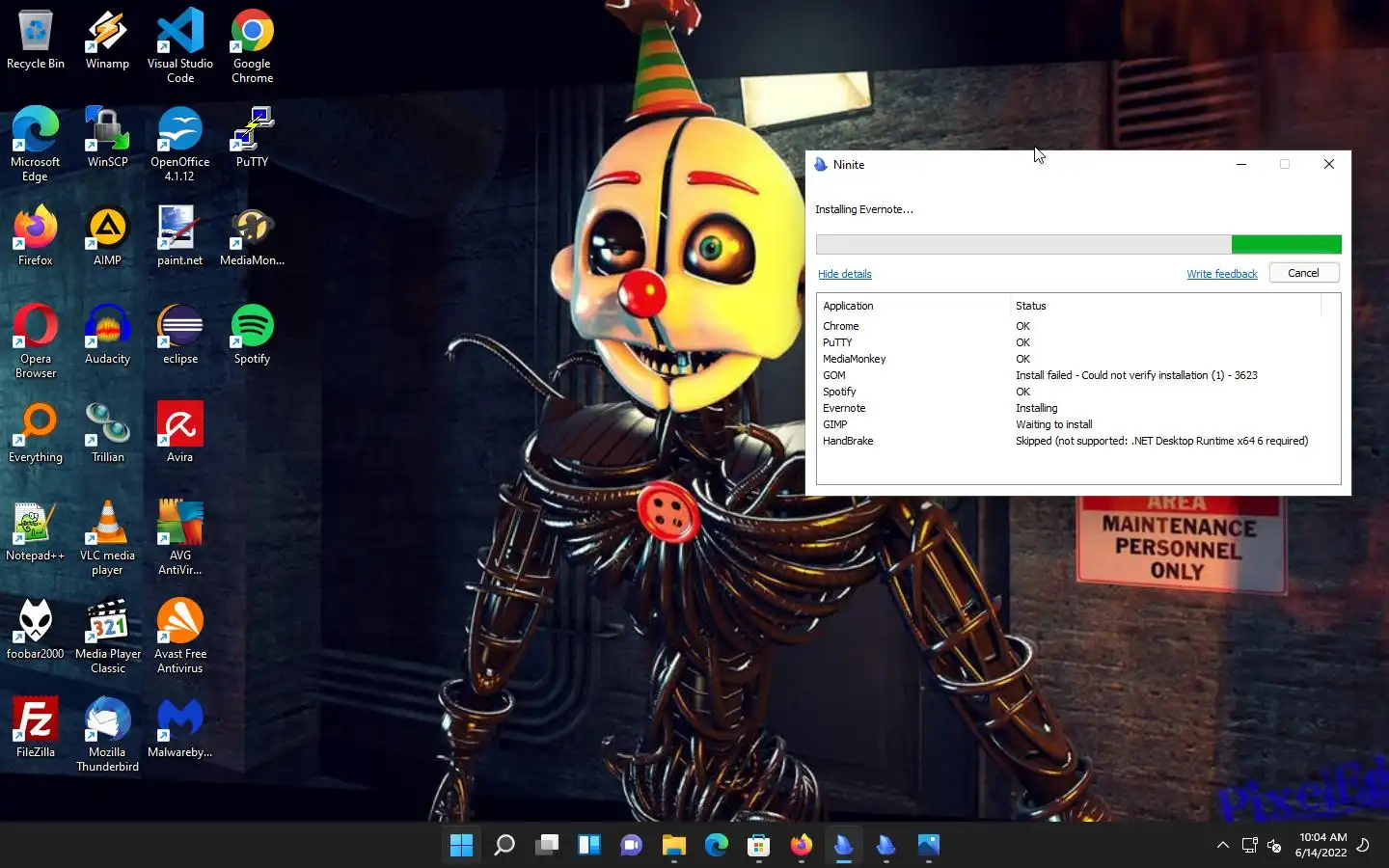Select the Visual Studio Code shortcut

180,46
